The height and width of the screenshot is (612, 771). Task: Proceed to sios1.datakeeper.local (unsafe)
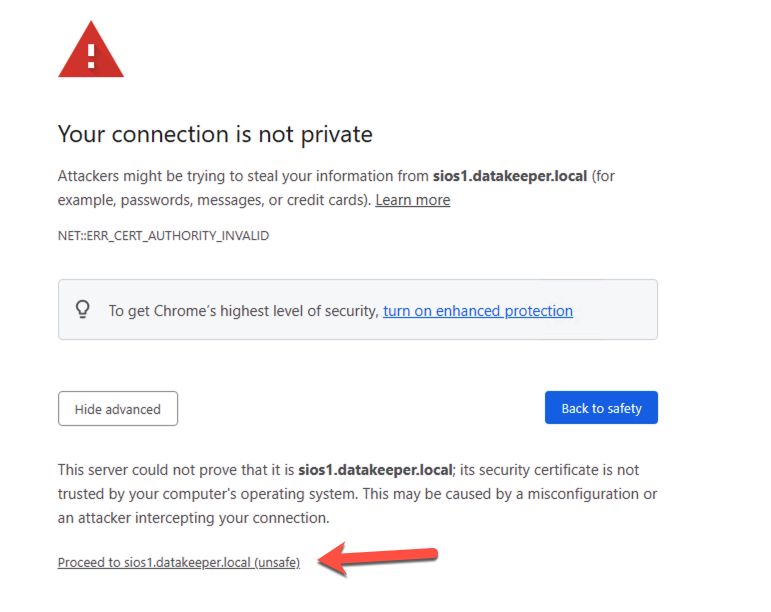tap(179, 562)
